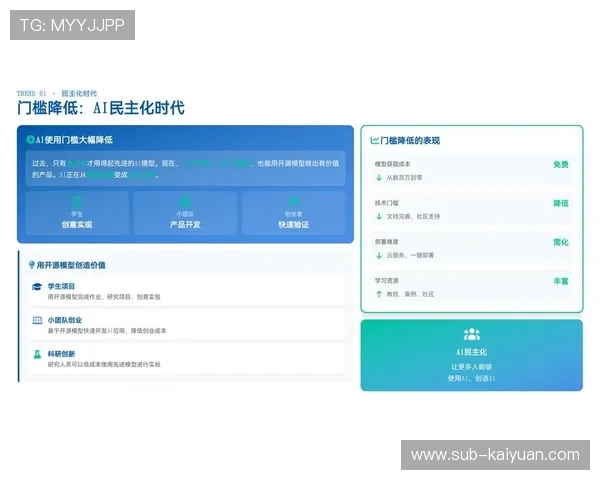
Task: Click the down arrow before 从数百万到零
Action: (x=379, y=178)
